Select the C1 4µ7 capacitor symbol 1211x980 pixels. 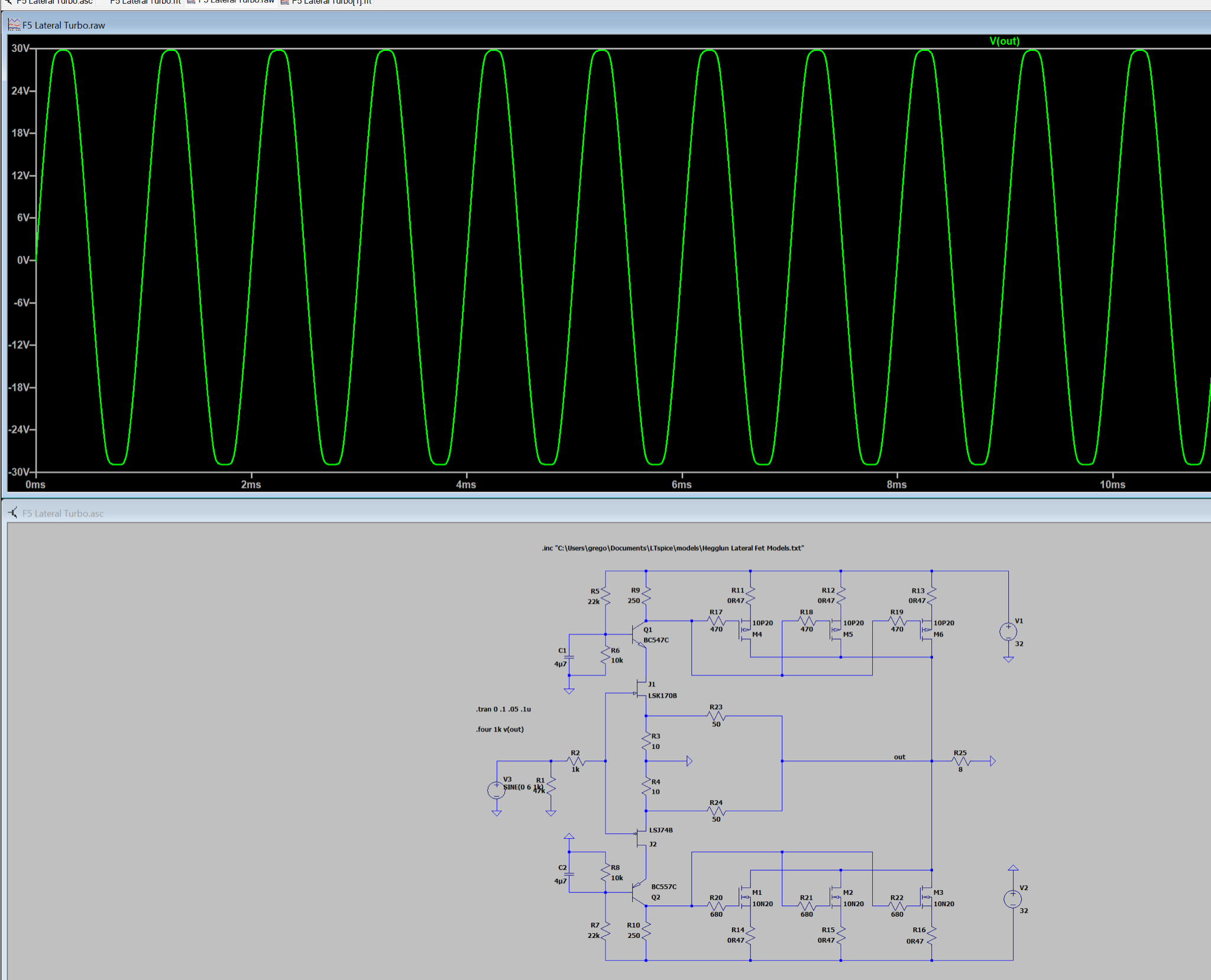coord(569,656)
